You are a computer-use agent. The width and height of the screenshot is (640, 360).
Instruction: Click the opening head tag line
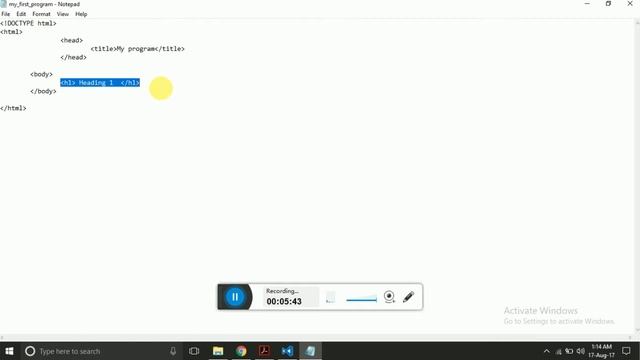(71, 40)
